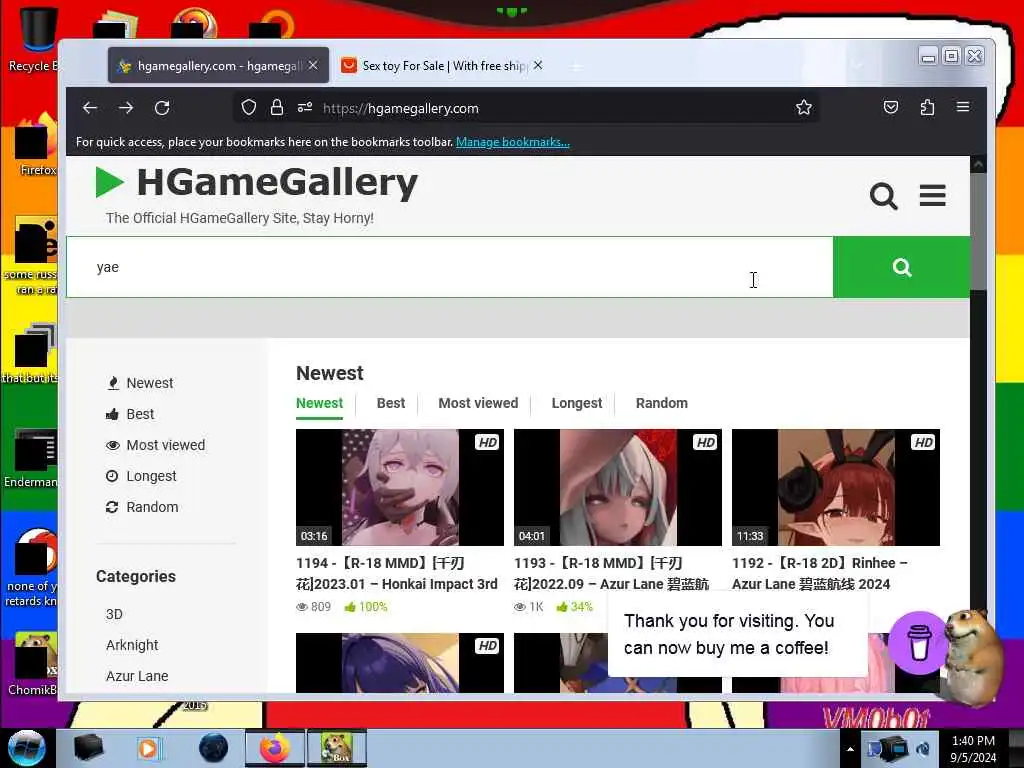Switch to the Newest sort tab

click(319, 403)
